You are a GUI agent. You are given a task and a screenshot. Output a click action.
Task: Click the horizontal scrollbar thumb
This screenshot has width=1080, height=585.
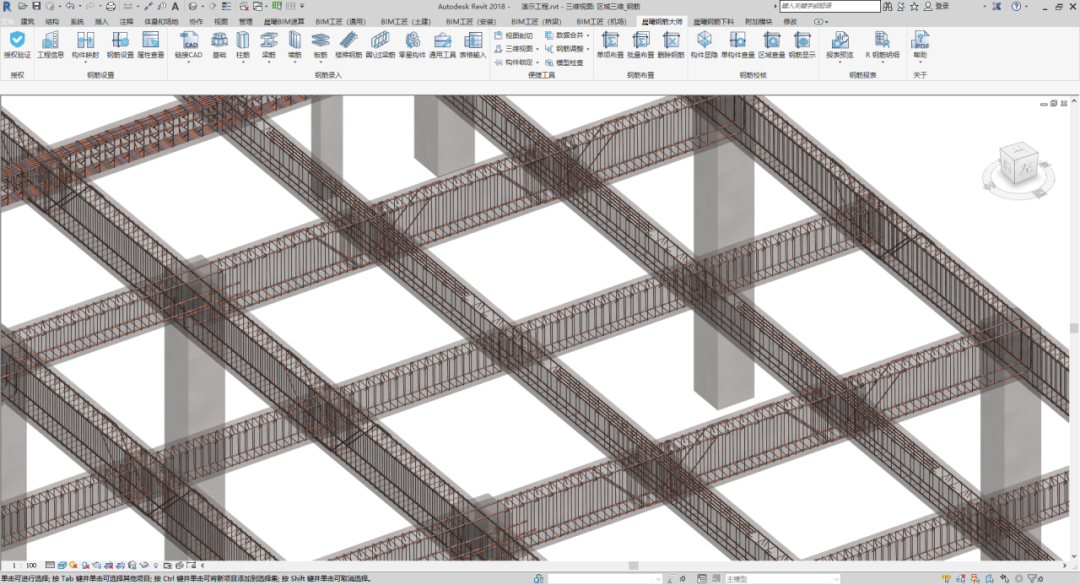pos(634,565)
